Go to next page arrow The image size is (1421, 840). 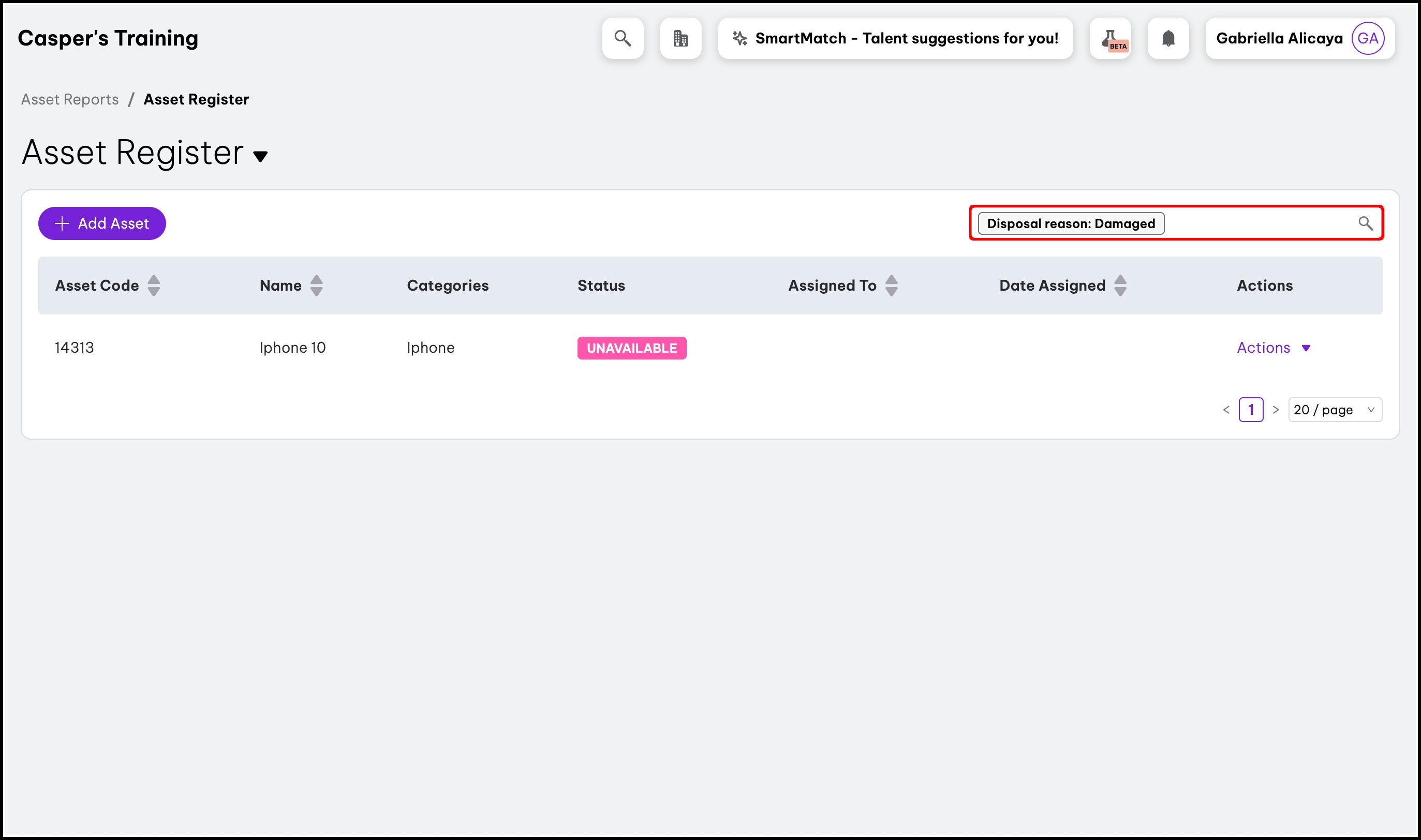1276,410
